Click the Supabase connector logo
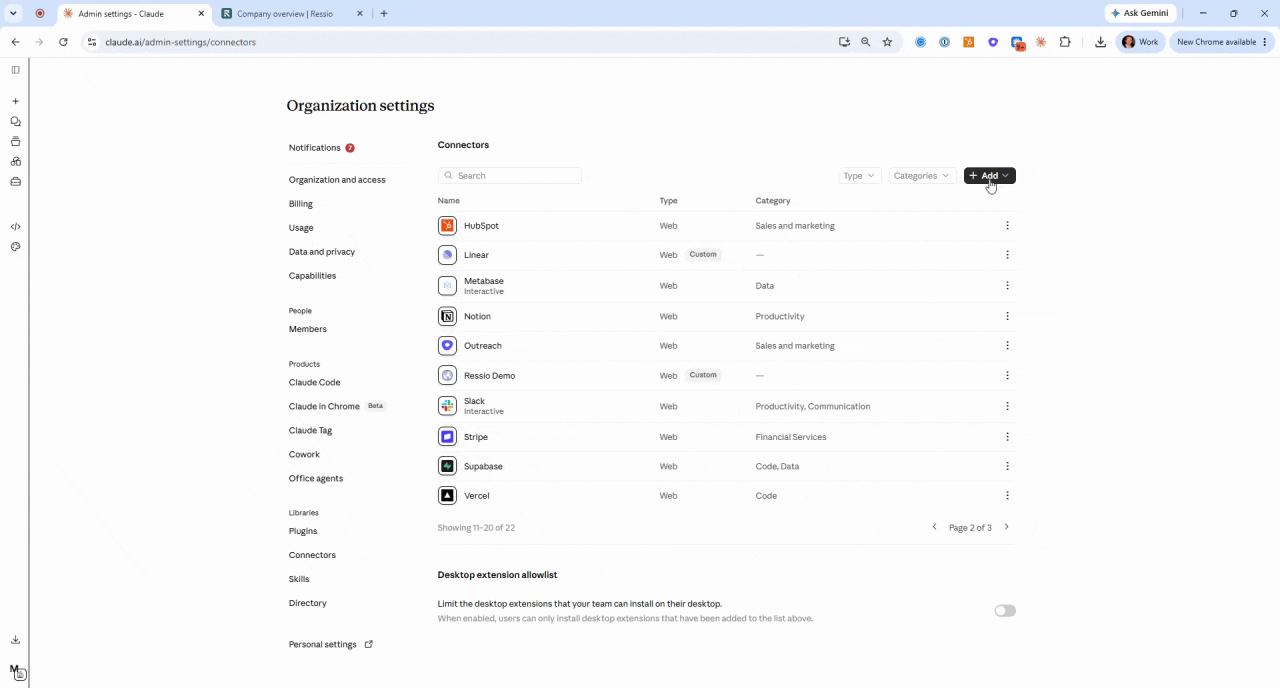The height and width of the screenshot is (688, 1280). (x=447, y=466)
